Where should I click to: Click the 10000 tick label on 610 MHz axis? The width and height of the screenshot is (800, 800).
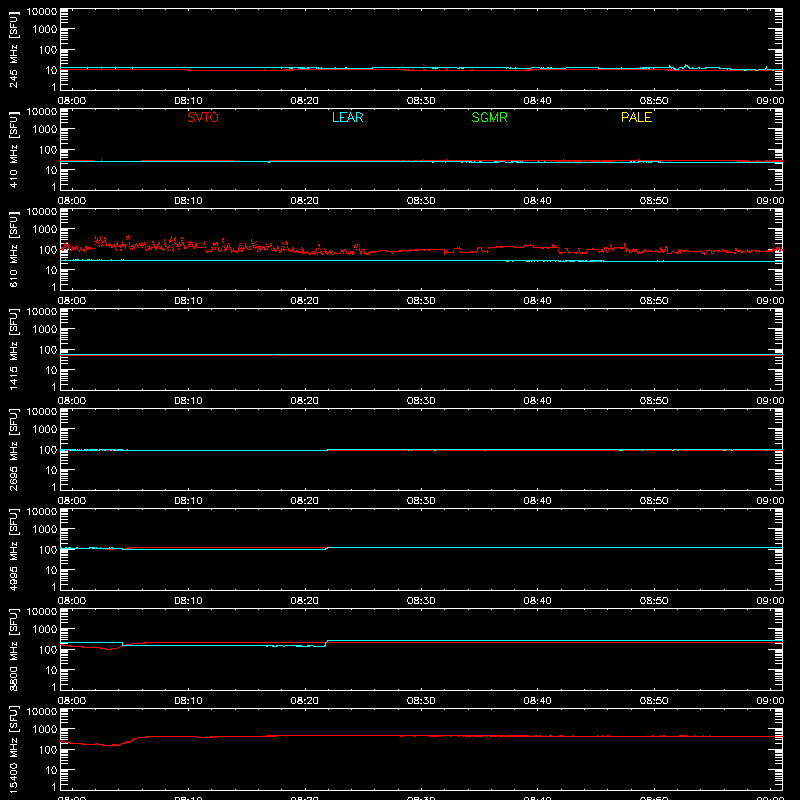(x=42, y=212)
